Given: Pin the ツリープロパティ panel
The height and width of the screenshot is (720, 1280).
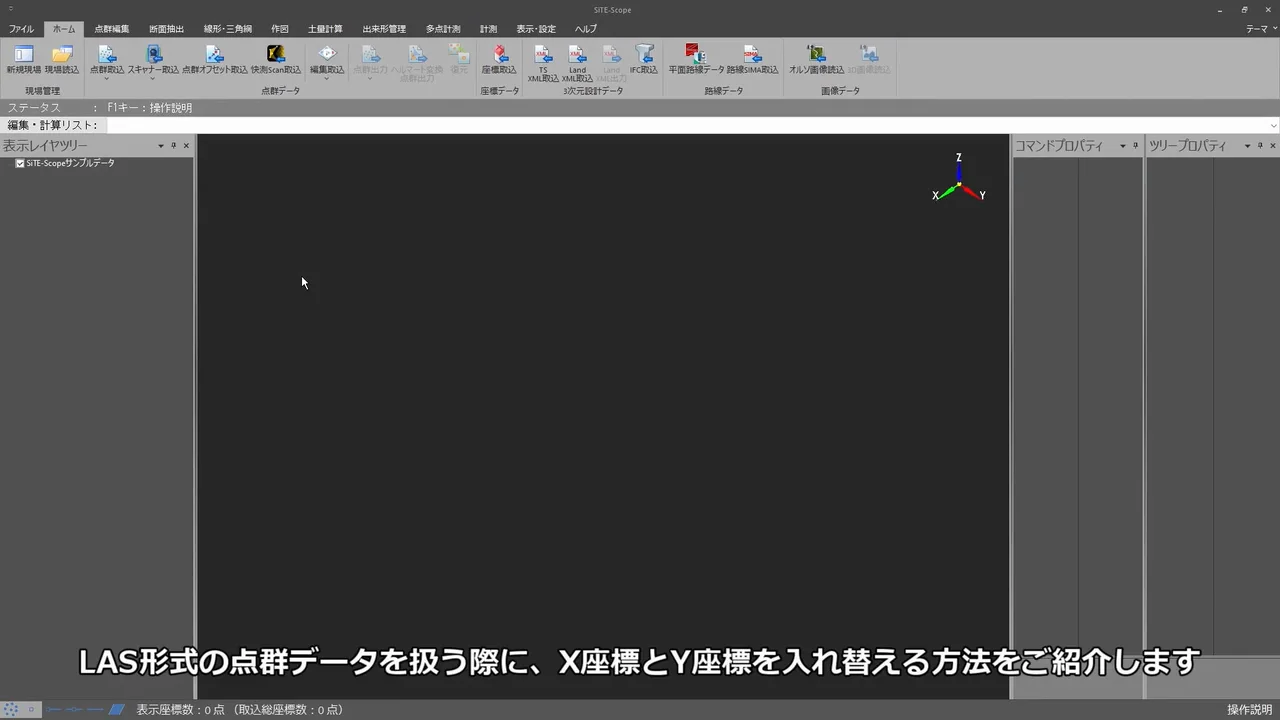Looking at the screenshot, I should coord(1260,146).
